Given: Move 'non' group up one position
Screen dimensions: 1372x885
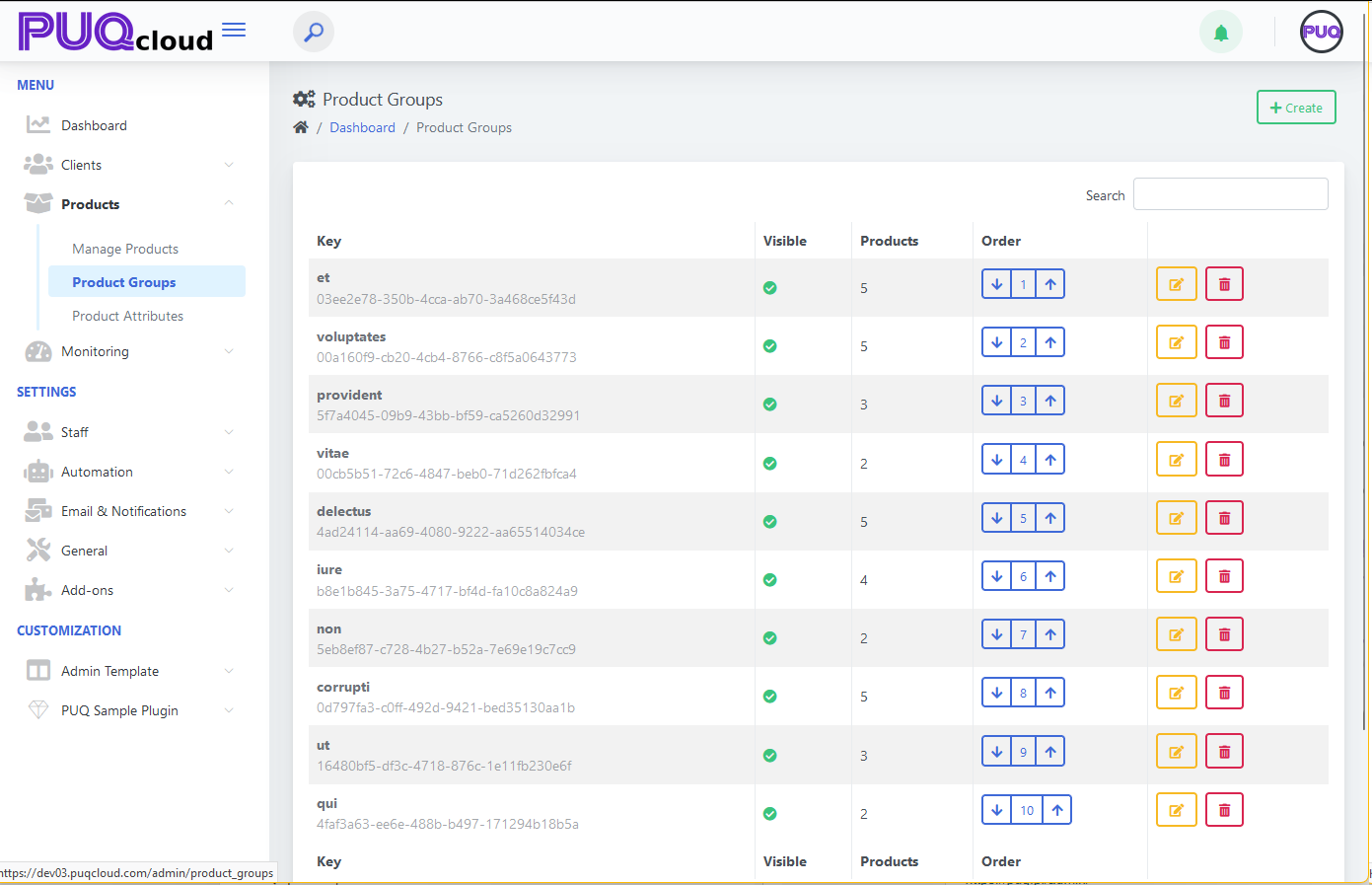Looking at the screenshot, I should pos(1050,634).
